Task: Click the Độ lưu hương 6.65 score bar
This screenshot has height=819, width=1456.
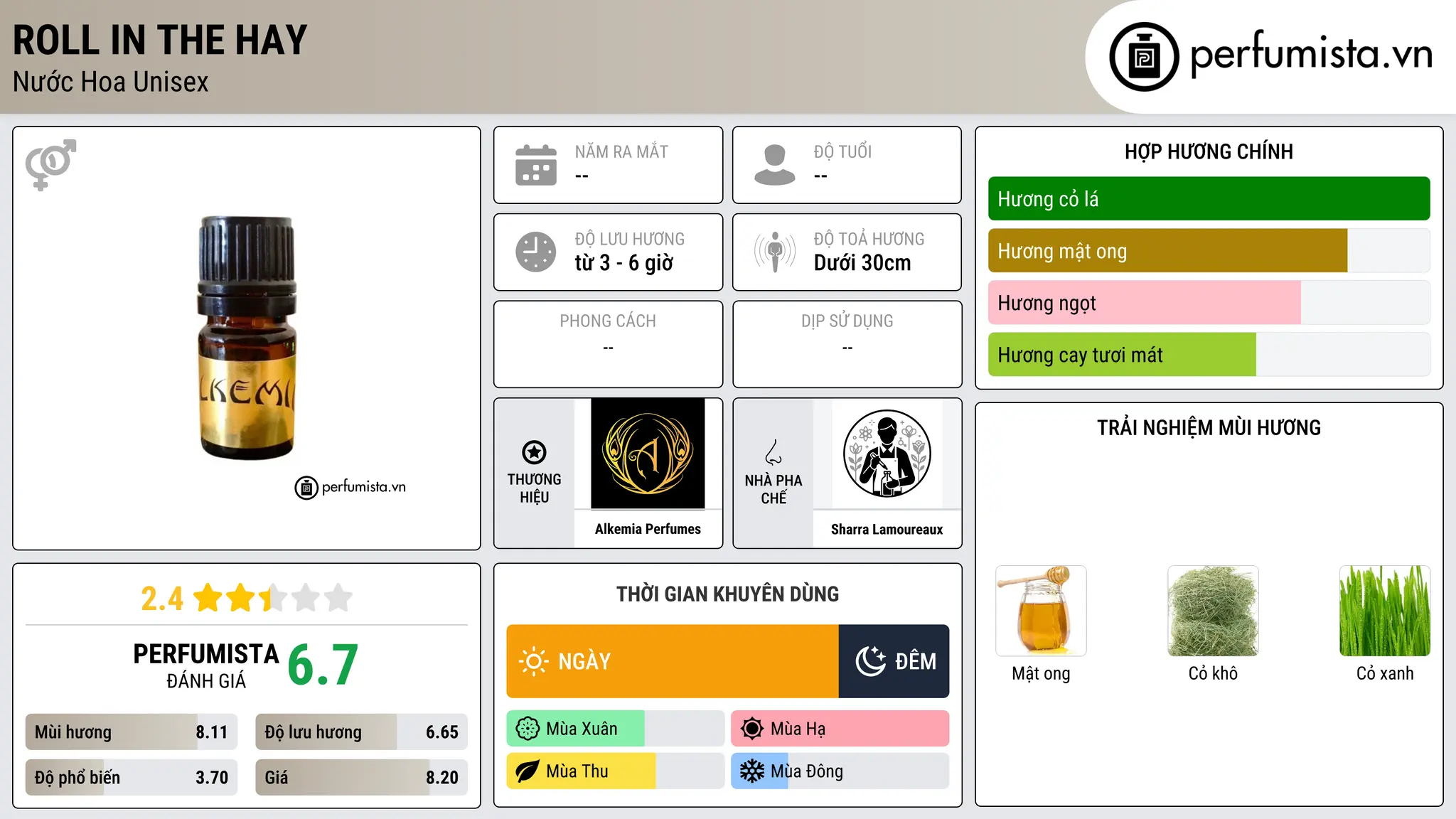Action: click(361, 732)
